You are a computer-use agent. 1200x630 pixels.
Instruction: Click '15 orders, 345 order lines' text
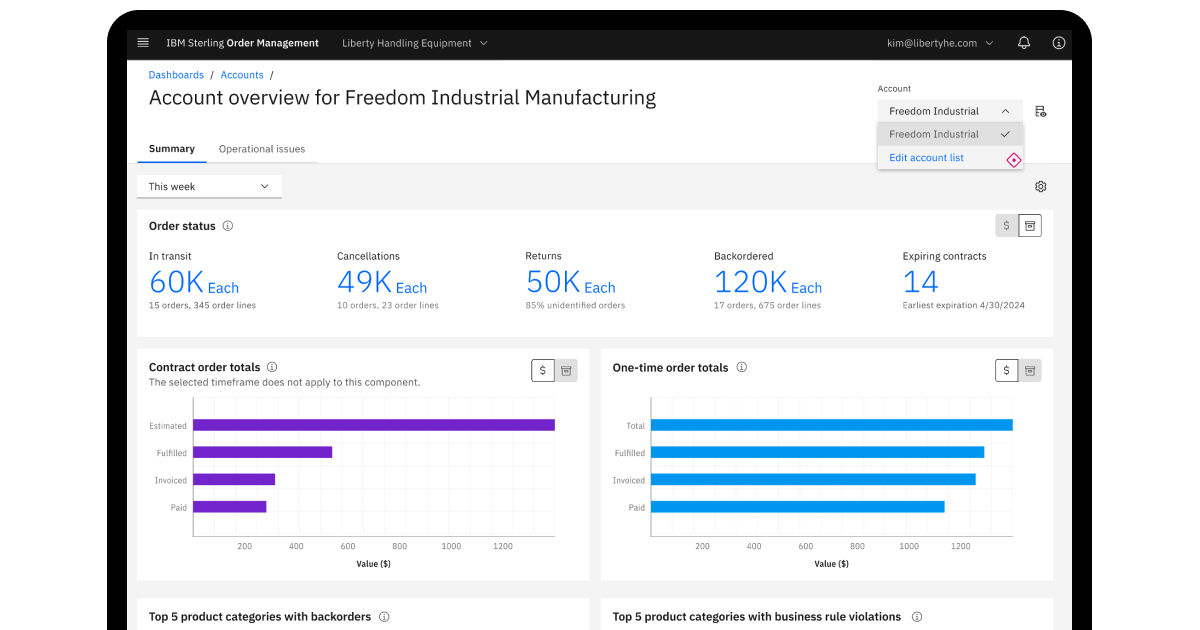coord(202,305)
